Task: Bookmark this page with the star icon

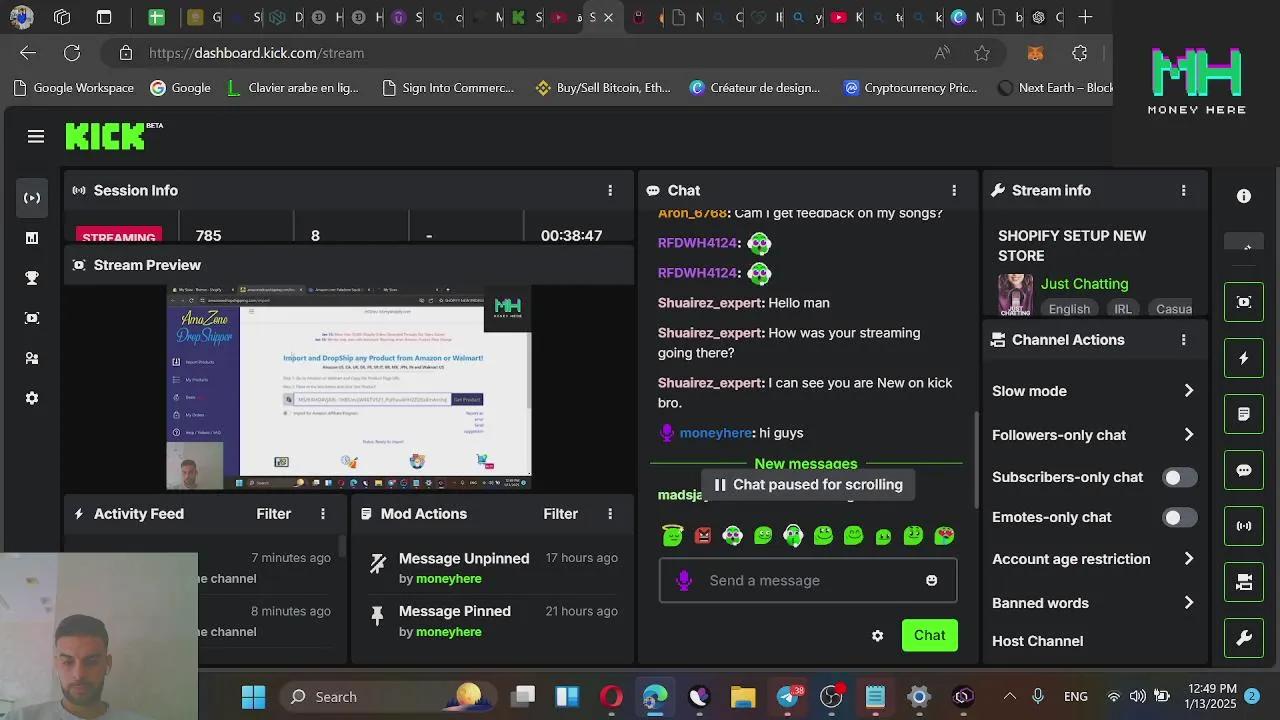Action: tap(982, 53)
